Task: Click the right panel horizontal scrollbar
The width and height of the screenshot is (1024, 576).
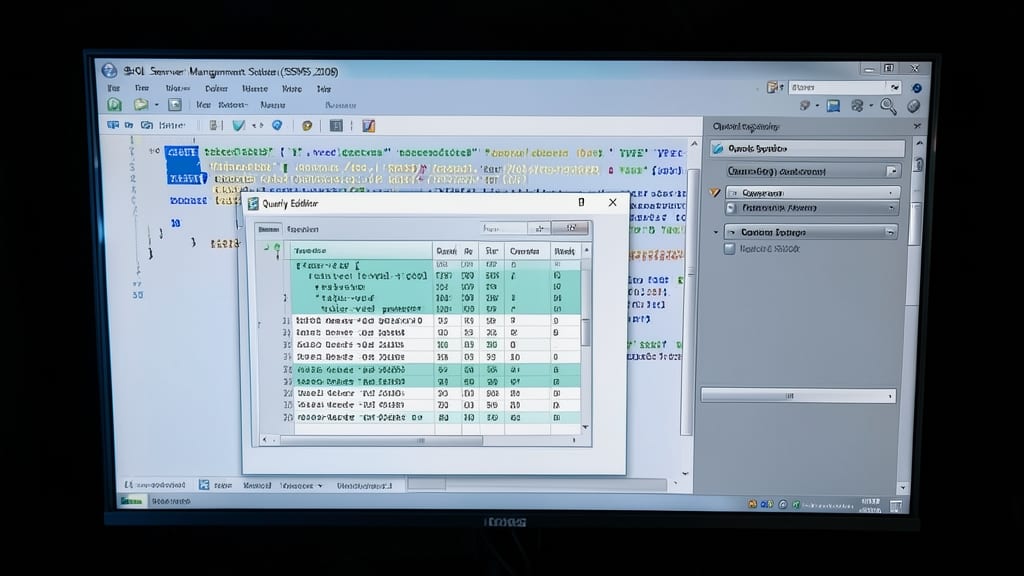Action: (x=798, y=396)
